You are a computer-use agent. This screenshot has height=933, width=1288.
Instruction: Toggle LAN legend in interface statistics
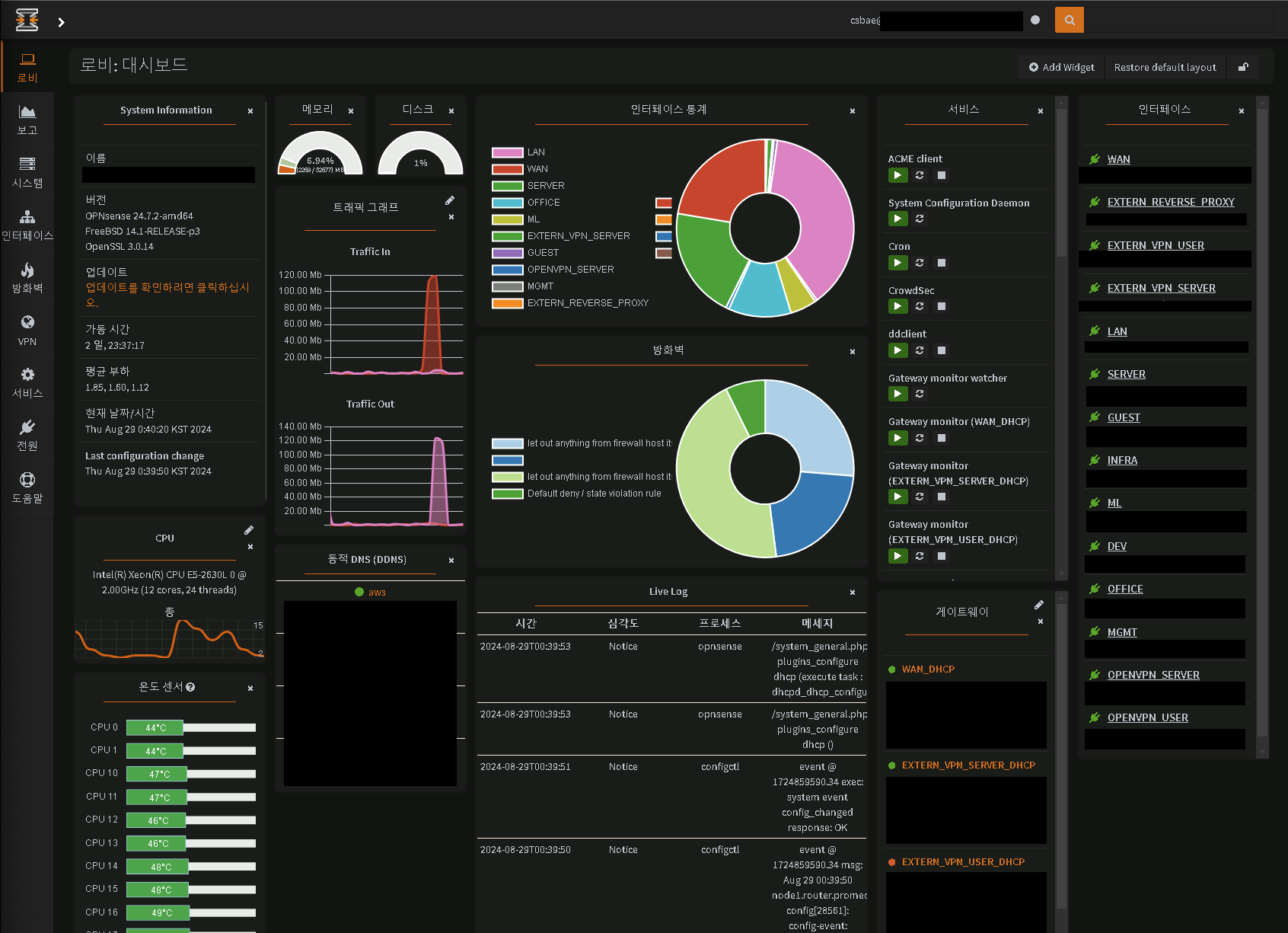click(x=536, y=152)
